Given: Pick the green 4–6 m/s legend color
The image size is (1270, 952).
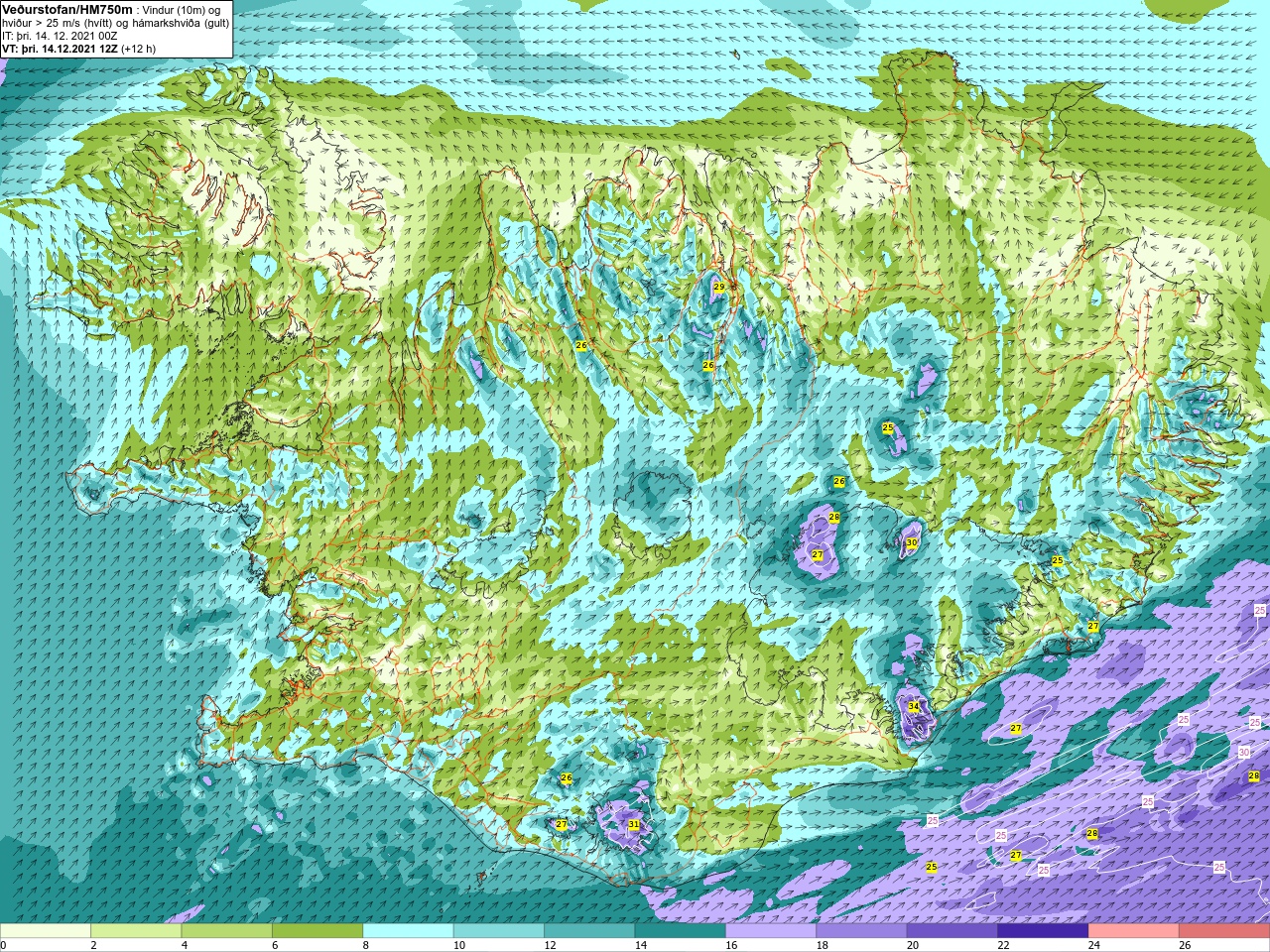Looking at the screenshot, I should click(x=227, y=930).
